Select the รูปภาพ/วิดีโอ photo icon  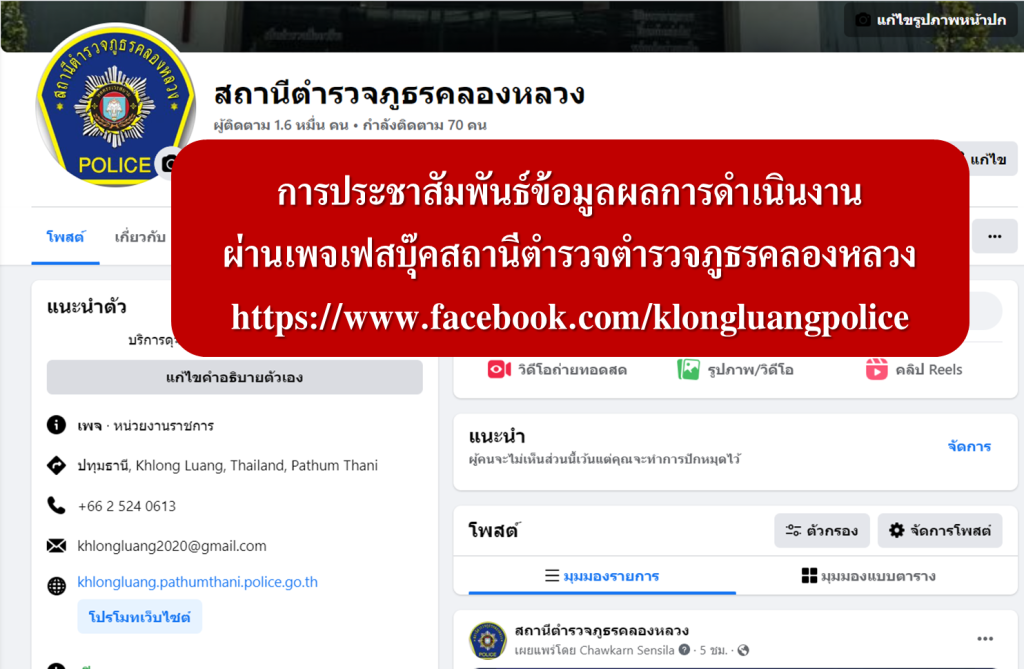click(688, 370)
